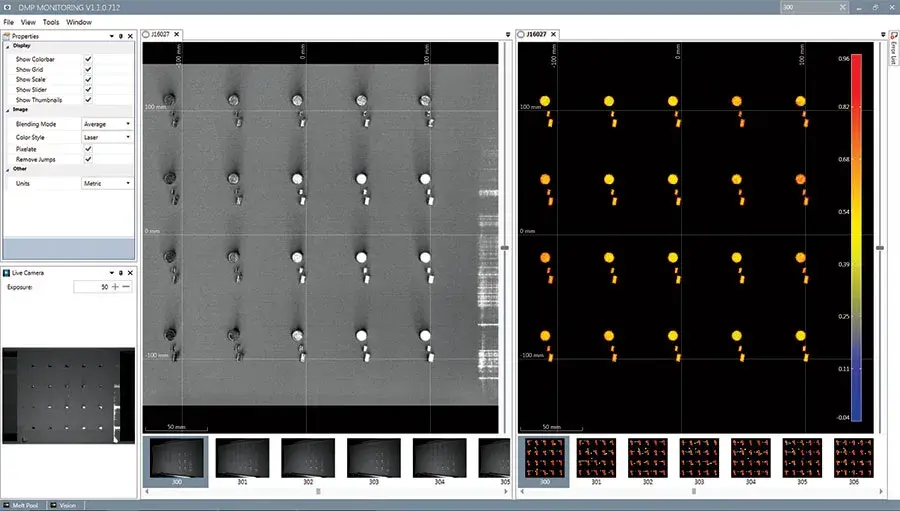
Task: Disable the Remove Jumps checkbox
Action: [89, 159]
